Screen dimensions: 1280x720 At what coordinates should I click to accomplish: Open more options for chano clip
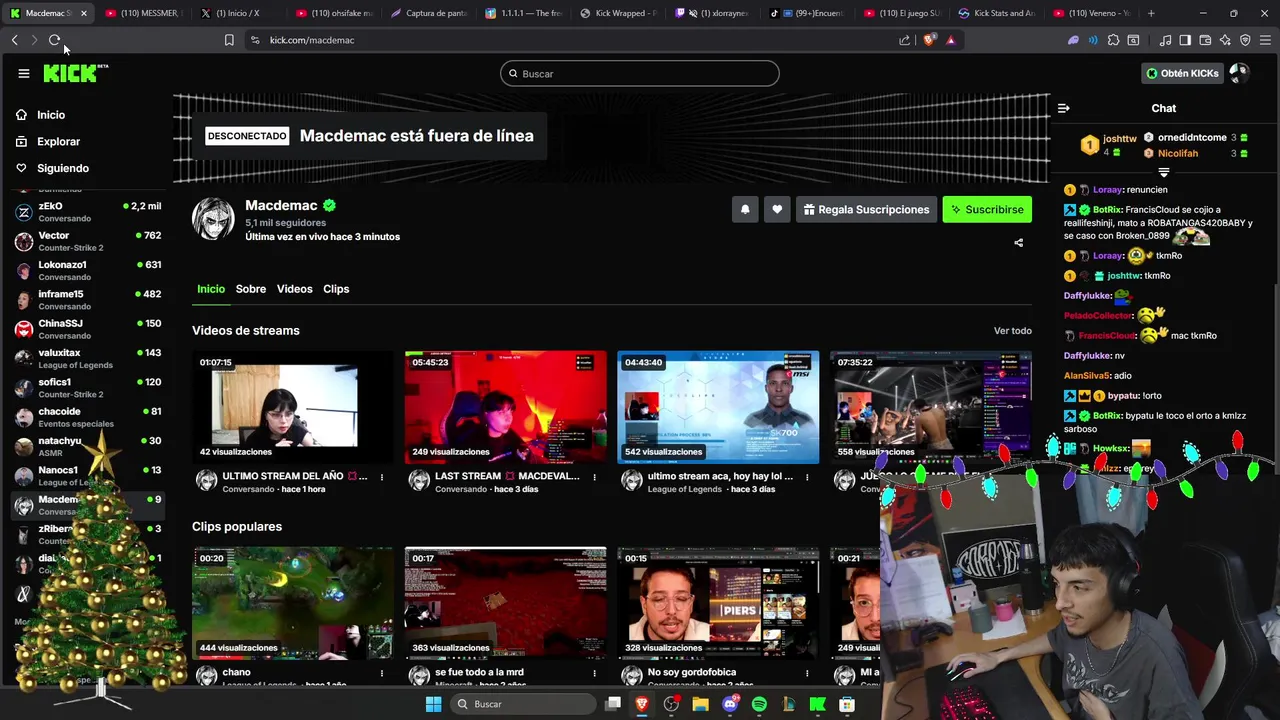381,673
